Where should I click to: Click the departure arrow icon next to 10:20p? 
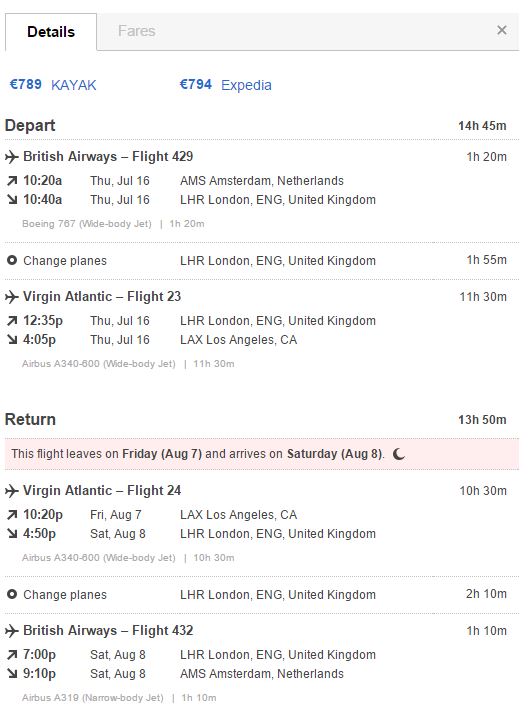(x=12, y=515)
